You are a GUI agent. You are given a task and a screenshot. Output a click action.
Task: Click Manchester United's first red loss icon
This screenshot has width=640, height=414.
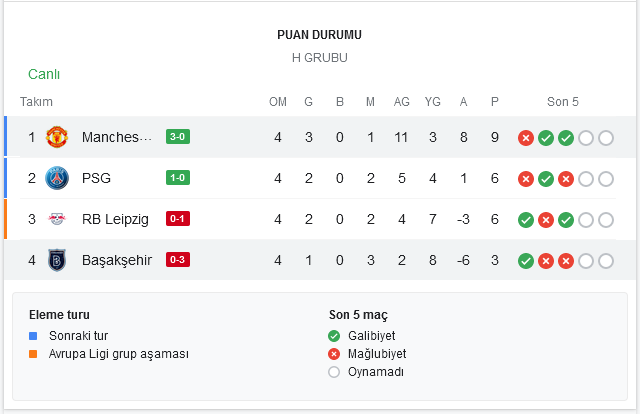point(526,138)
